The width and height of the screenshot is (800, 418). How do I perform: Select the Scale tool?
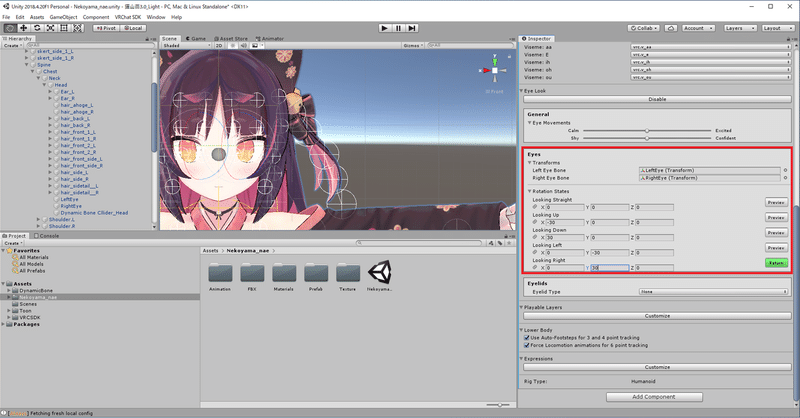click(x=51, y=28)
